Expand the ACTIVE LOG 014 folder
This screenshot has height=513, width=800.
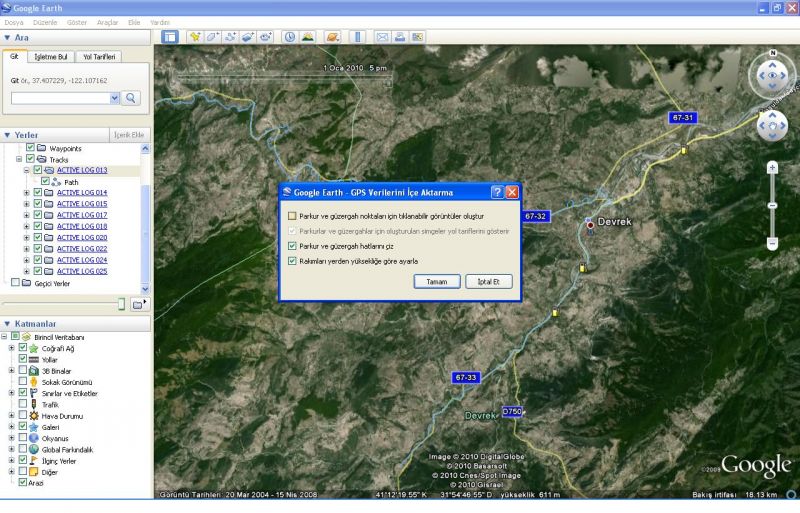pyautogui.click(x=26, y=192)
